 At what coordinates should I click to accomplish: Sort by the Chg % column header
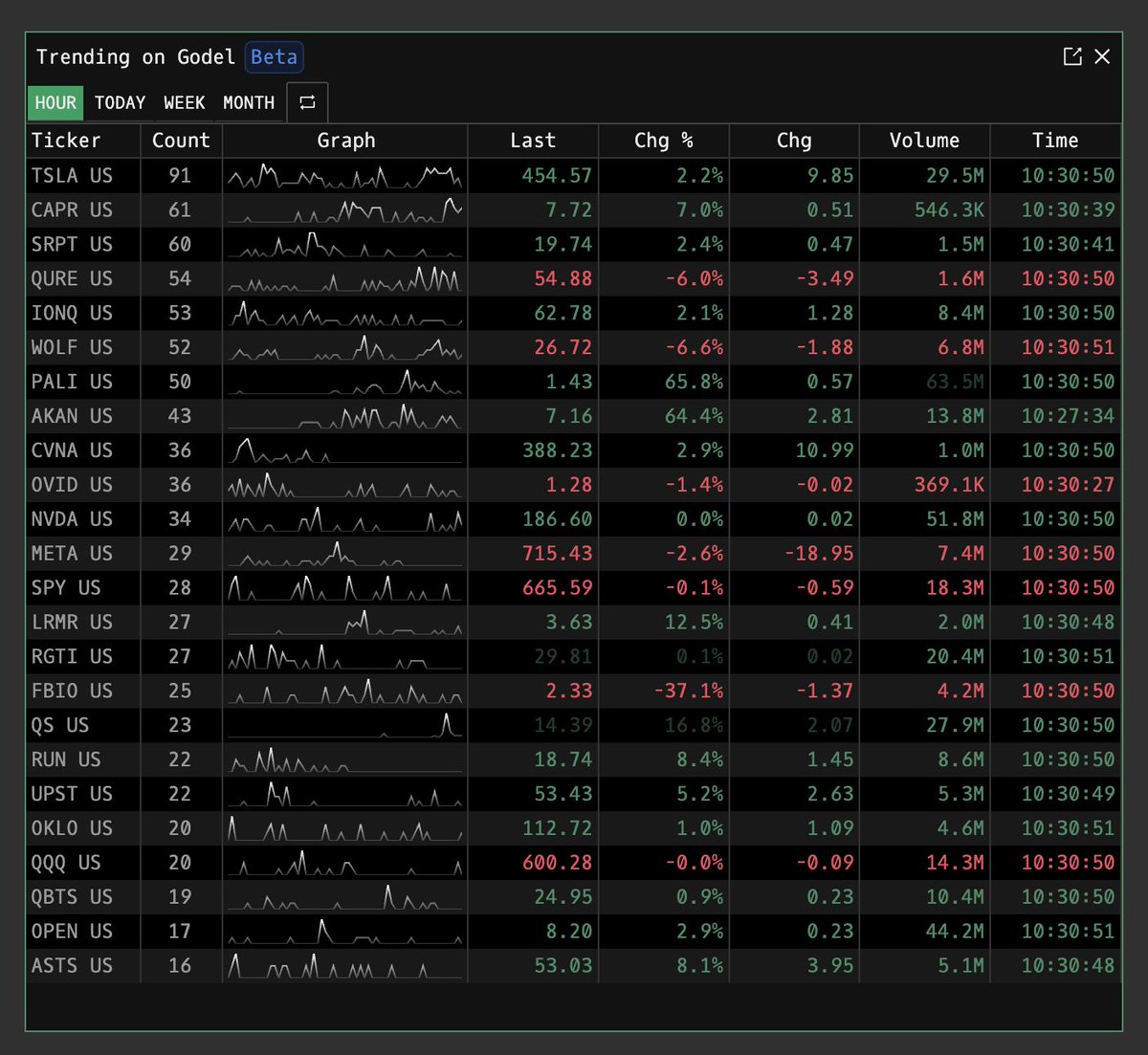point(664,141)
